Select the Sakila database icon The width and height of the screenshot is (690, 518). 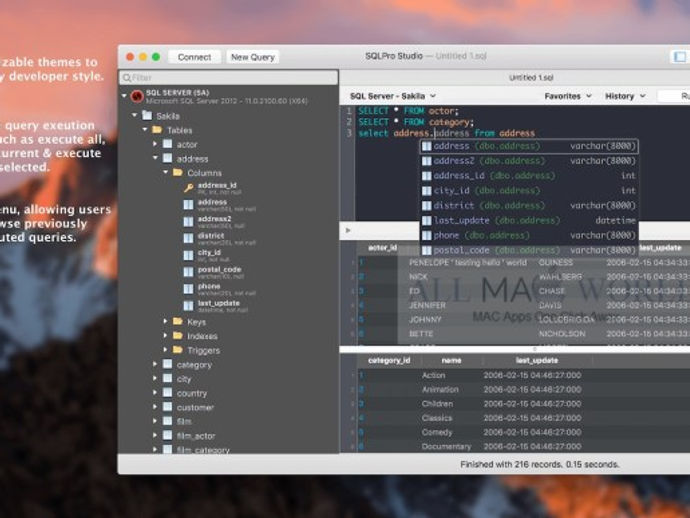point(147,115)
